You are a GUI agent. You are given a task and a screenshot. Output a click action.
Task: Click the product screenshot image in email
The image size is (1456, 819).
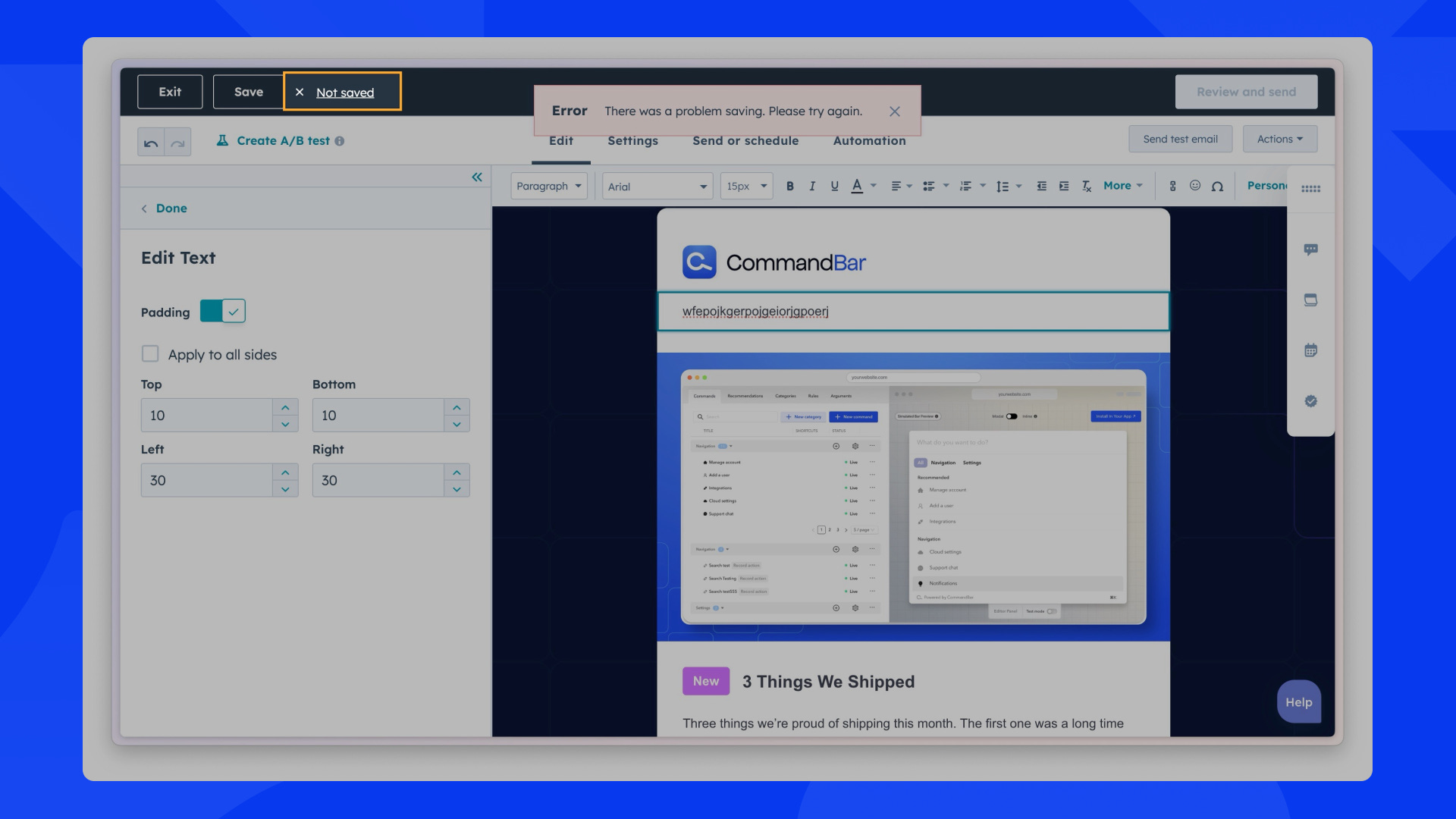click(x=913, y=497)
